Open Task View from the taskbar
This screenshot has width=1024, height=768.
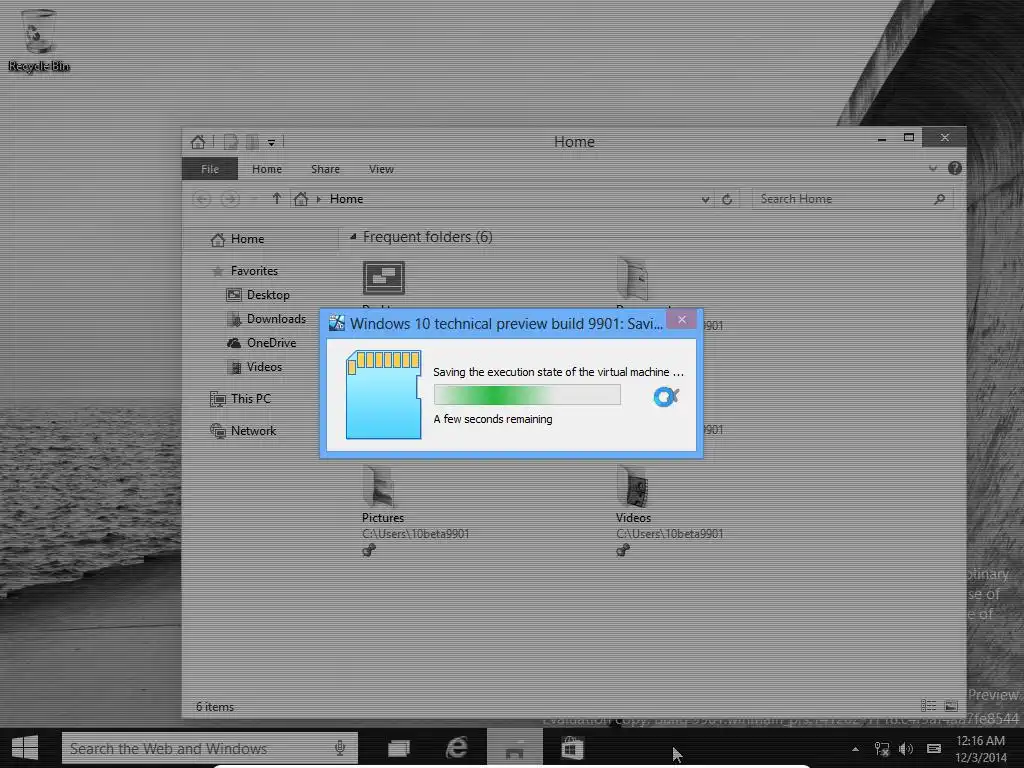pyautogui.click(x=399, y=748)
